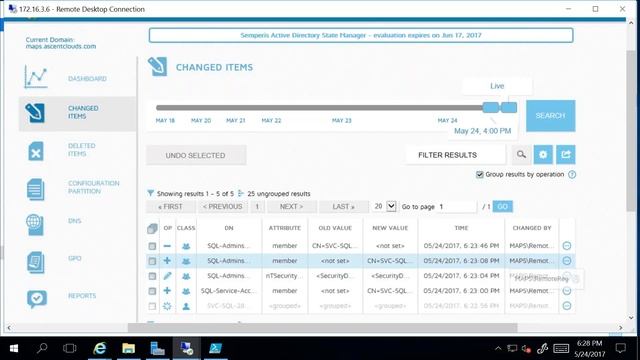Image resolution: width=640 pixels, height=360 pixels.
Task: Click the export results icon
Action: tap(566, 155)
